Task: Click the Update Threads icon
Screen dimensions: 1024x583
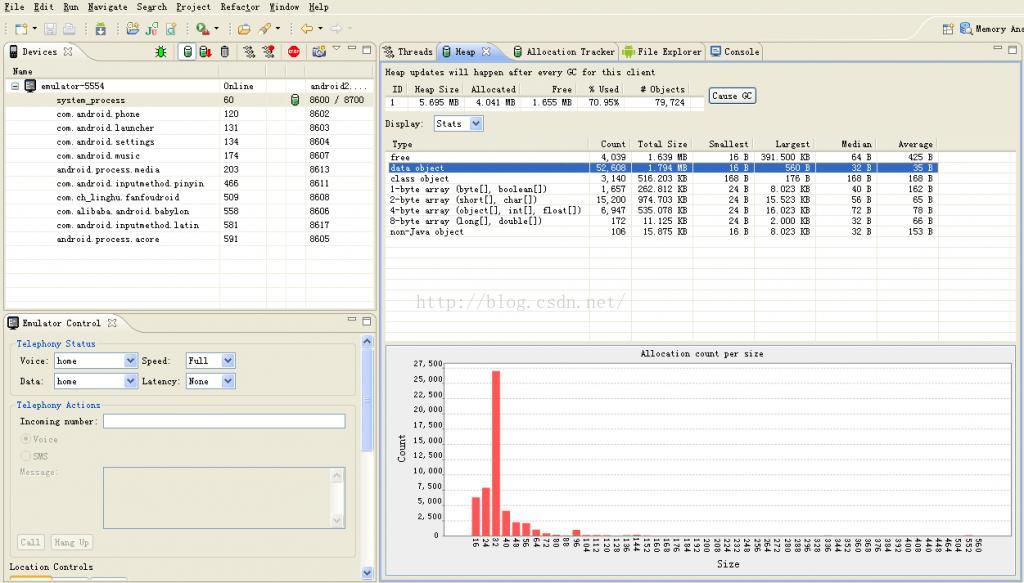Action: [x=248, y=52]
